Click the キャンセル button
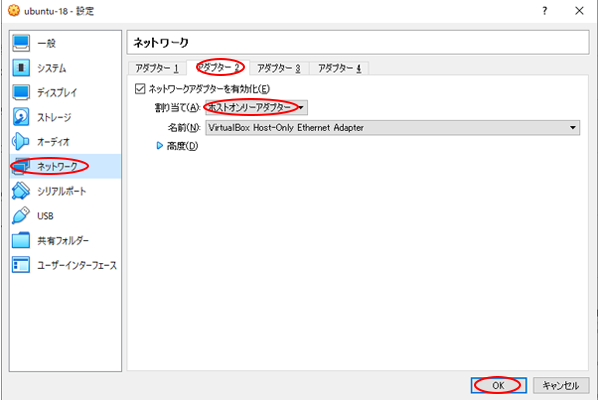The image size is (600, 400). 561,385
